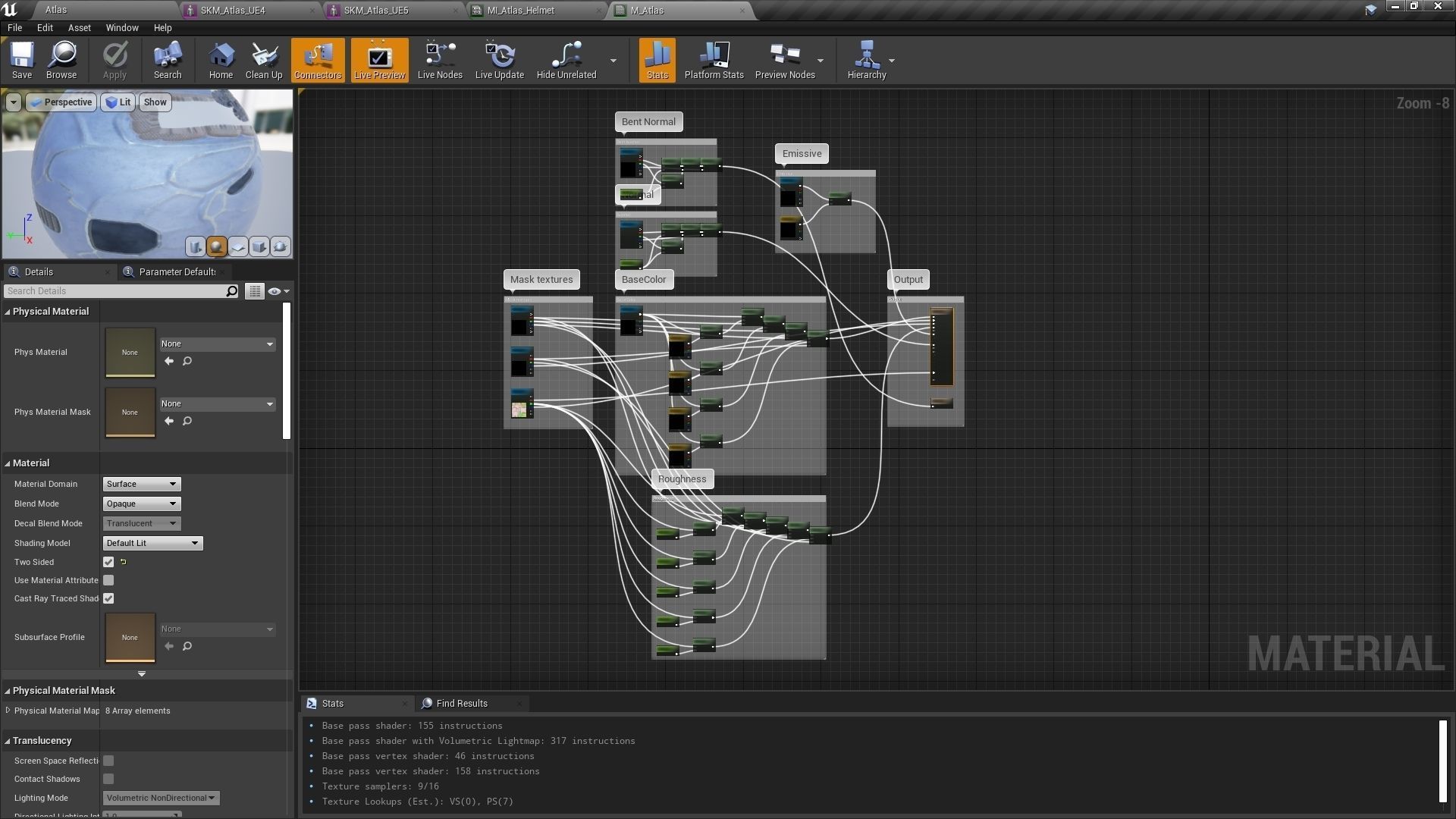Click the Phys Material thumbnail swatch
This screenshot has width=1456, height=819.
pos(130,352)
